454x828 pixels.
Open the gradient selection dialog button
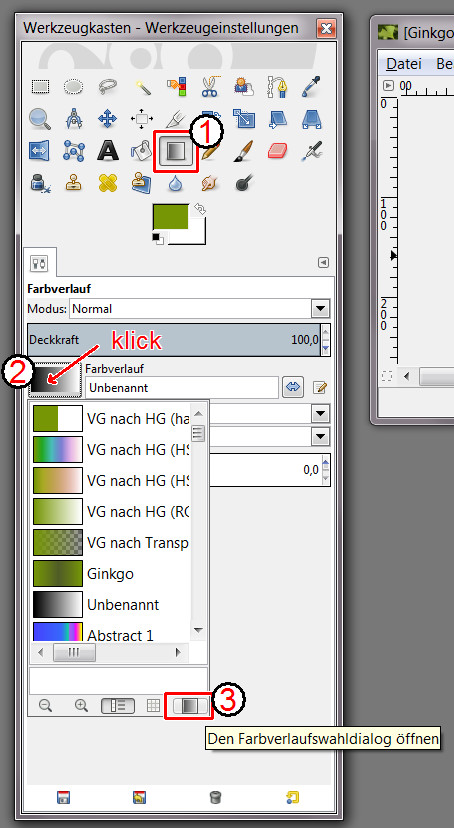[x=188, y=706]
